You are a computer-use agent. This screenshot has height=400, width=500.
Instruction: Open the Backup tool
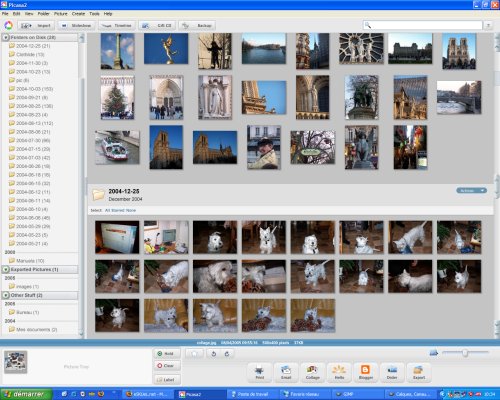pyautogui.click(x=197, y=25)
